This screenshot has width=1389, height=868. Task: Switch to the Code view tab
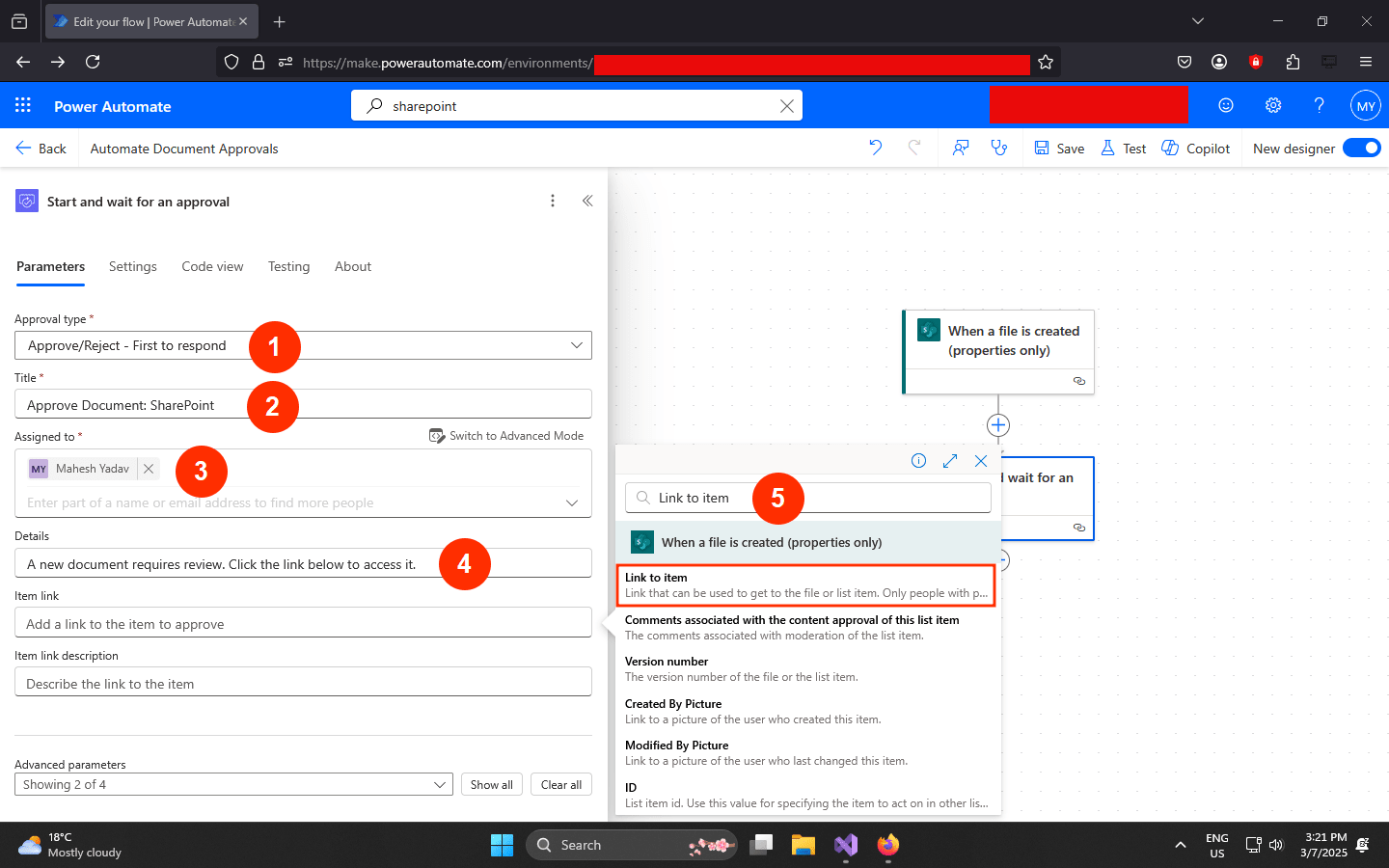tap(212, 267)
